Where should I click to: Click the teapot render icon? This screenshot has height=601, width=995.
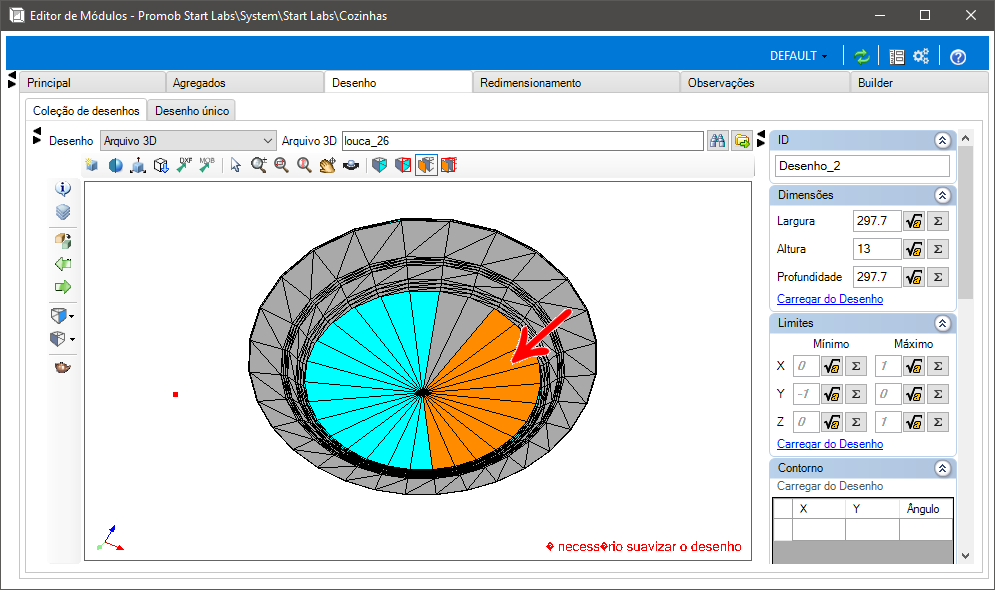click(63, 367)
